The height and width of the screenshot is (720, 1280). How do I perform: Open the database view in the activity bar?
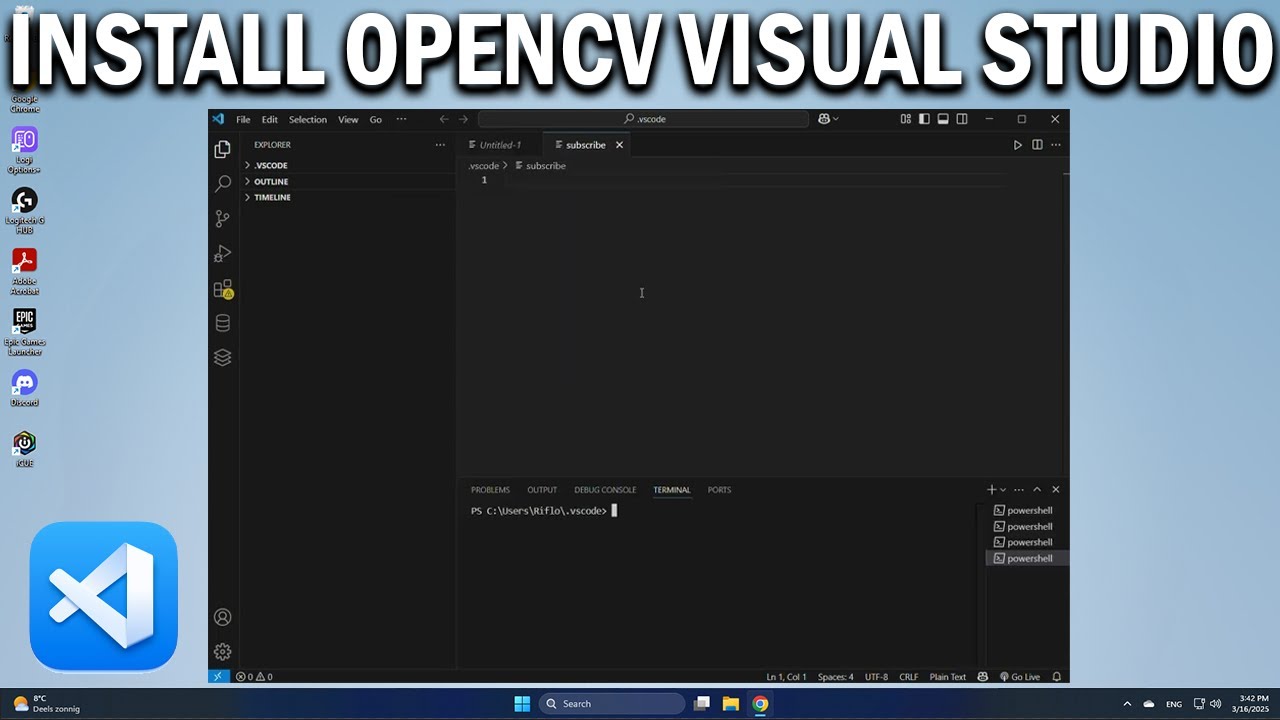click(x=222, y=323)
